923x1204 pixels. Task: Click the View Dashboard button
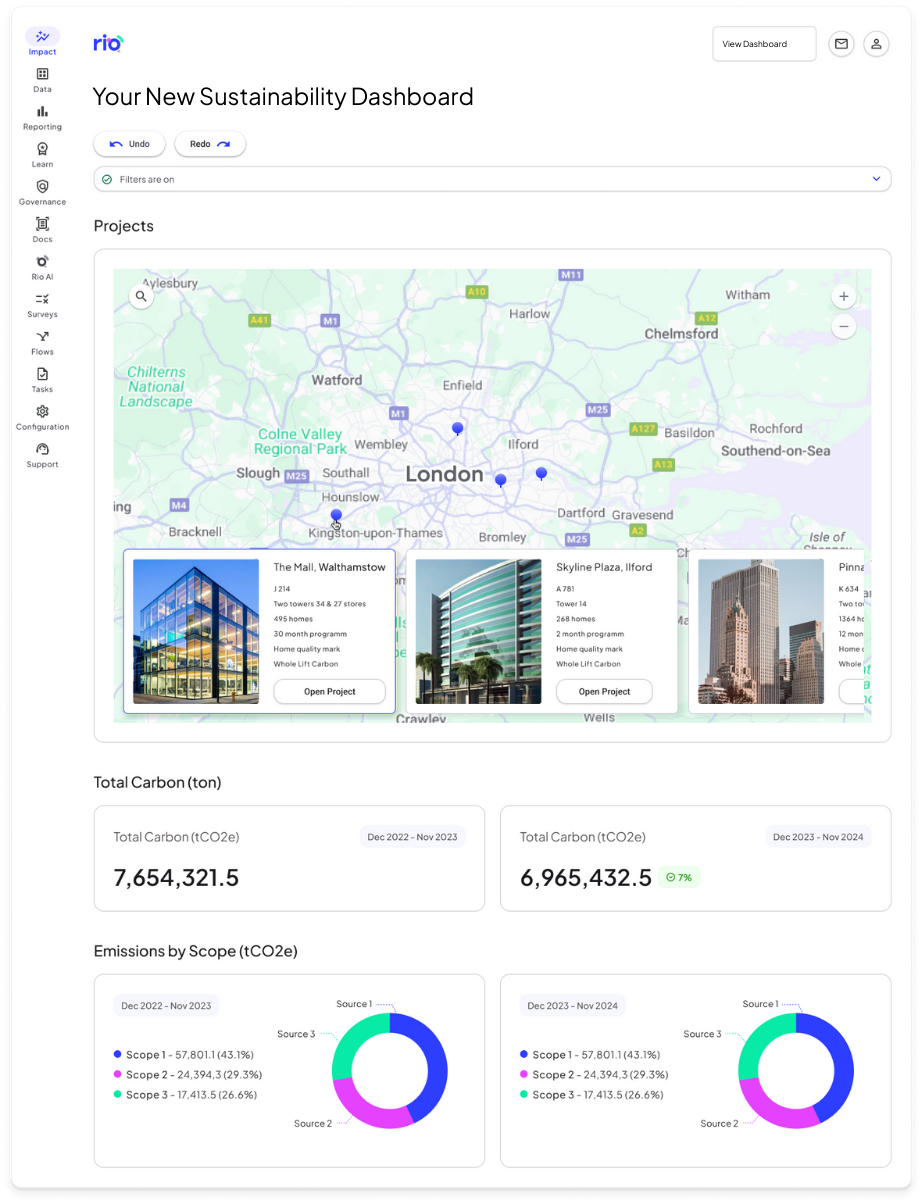[x=764, y=44]
